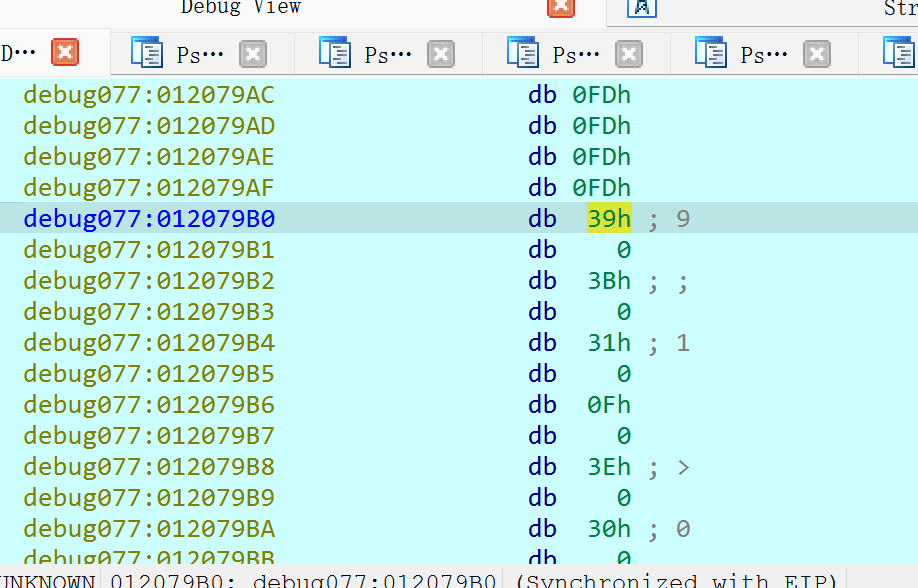This screenshot has height=588, width=918.
Task: Close the active "D…" subview tab
Action: click(65, 52)
